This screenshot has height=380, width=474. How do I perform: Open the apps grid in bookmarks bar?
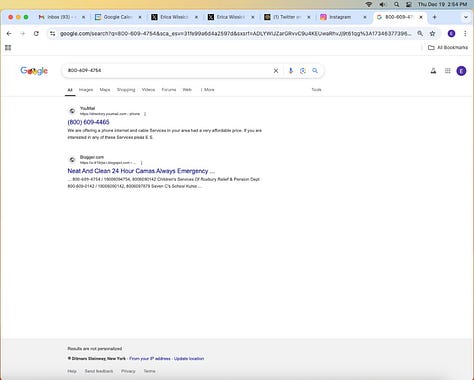pyautogui.click(x=8, y=48)
